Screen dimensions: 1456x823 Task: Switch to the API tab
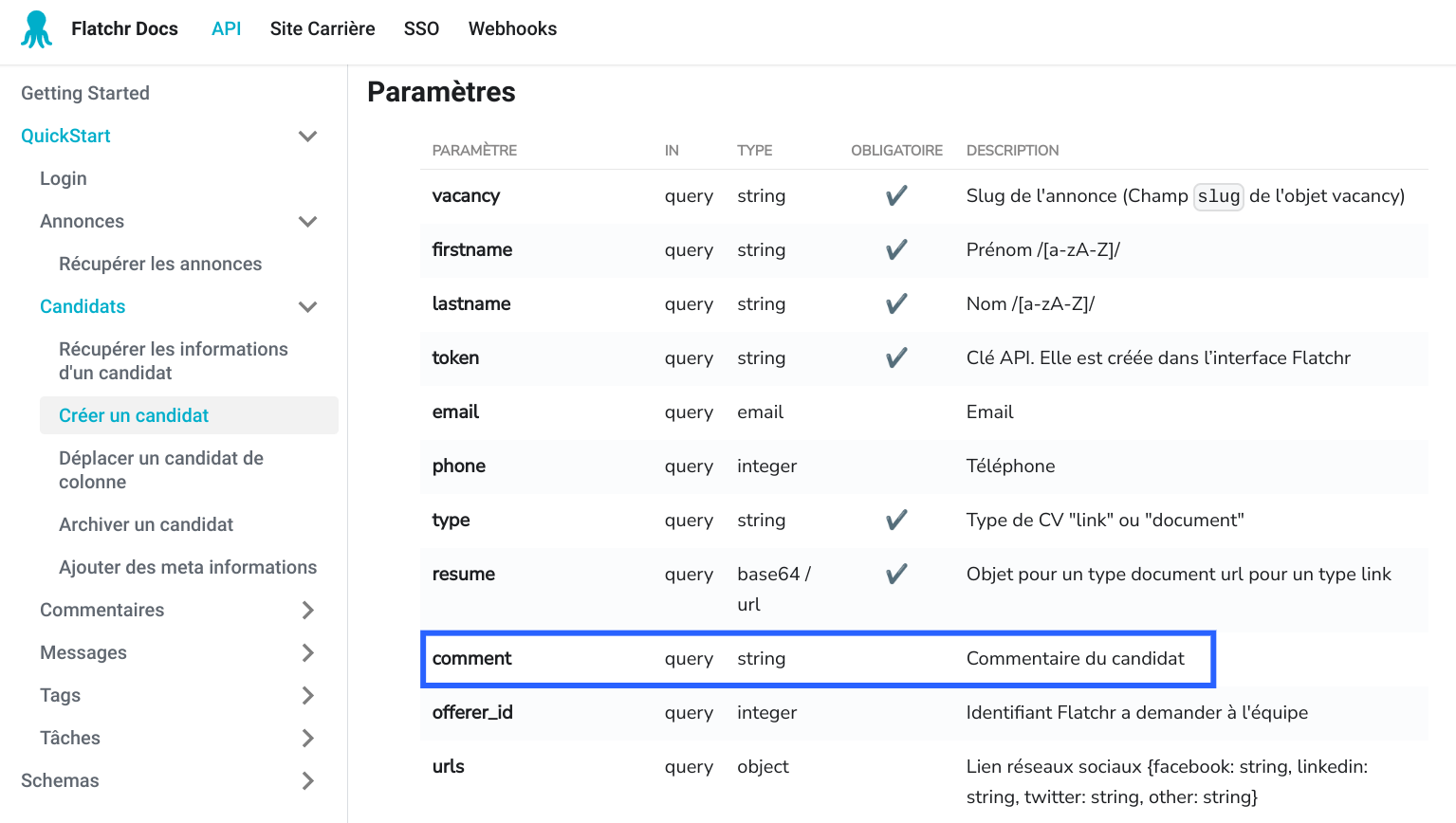tap(226, 27)
